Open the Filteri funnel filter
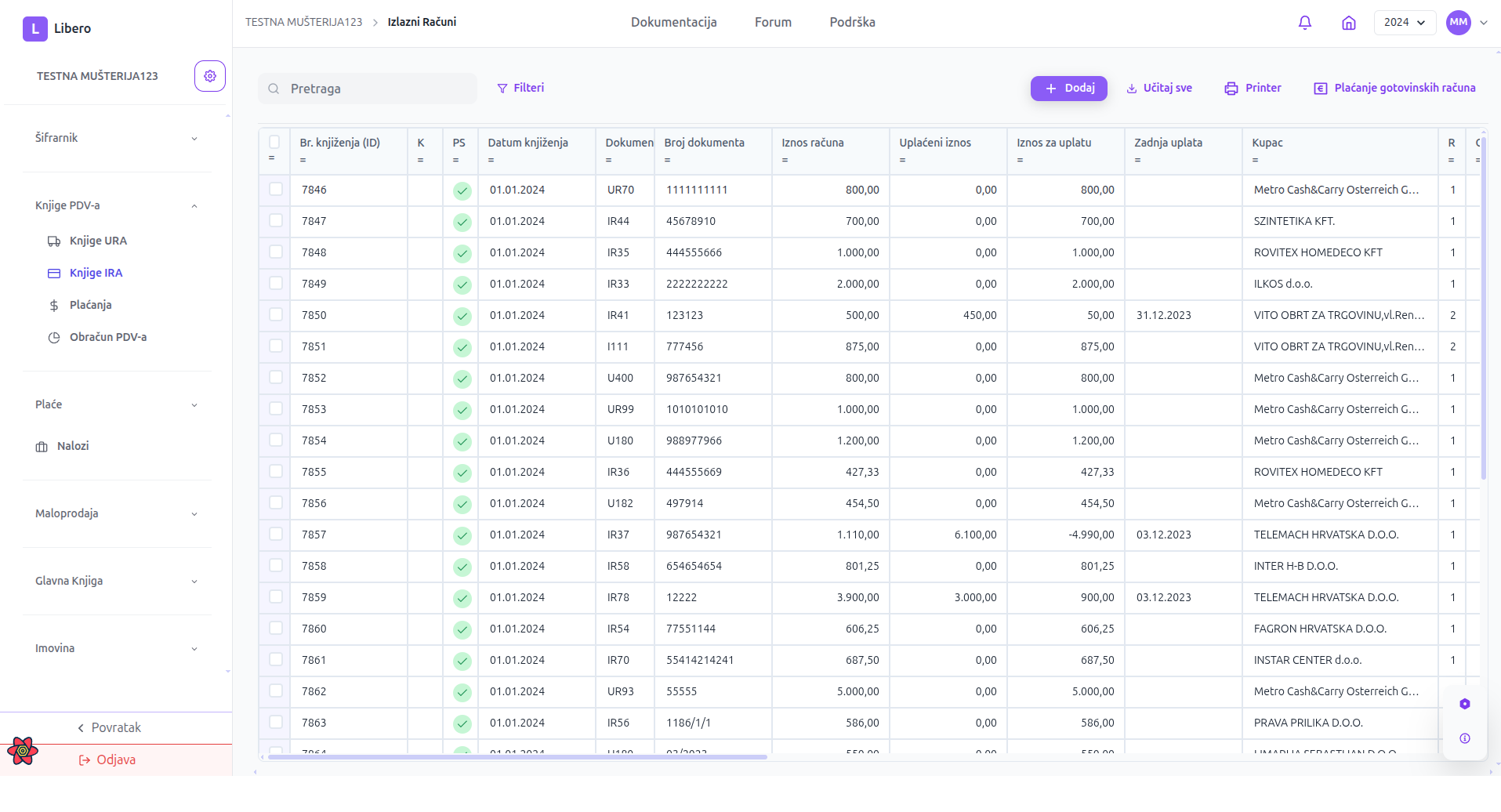Image resolution: width=1501 pixels, height=812 pixels. coord(520,89)
